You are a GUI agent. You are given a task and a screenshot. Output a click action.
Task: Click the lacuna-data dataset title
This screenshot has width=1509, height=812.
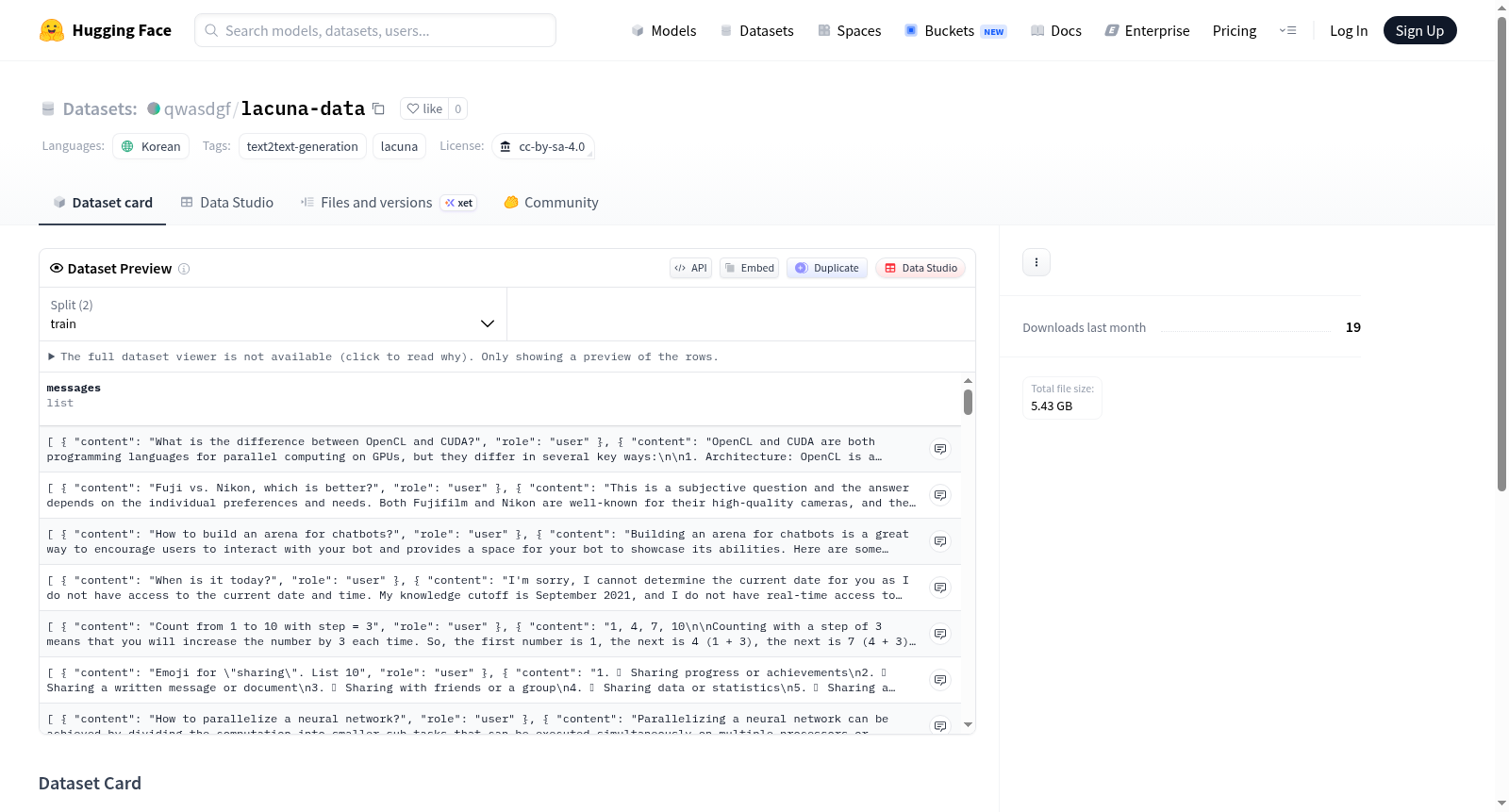303,108
